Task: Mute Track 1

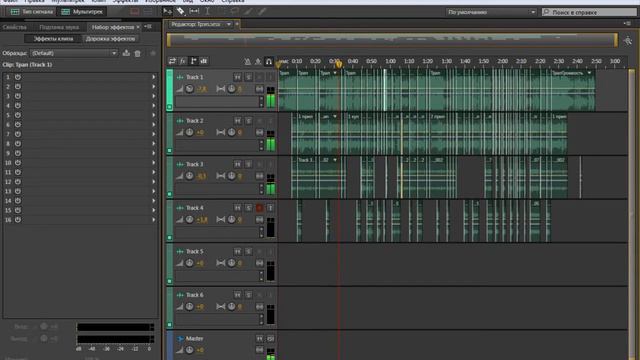Action: pyautogui.click(x=238, y=77)
